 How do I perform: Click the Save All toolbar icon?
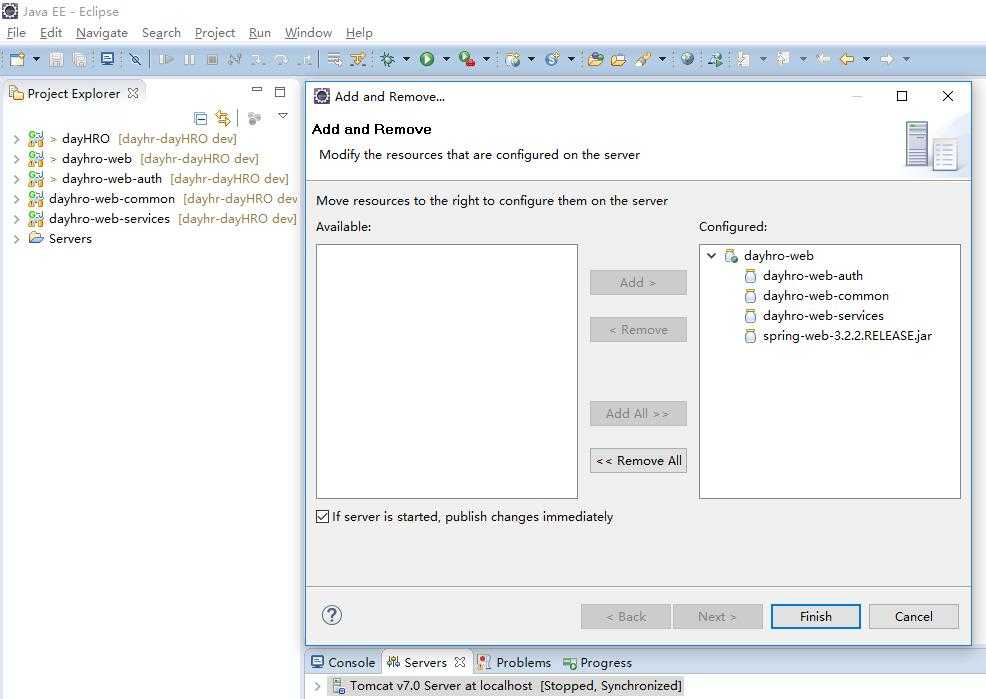(x=79, y=59)
